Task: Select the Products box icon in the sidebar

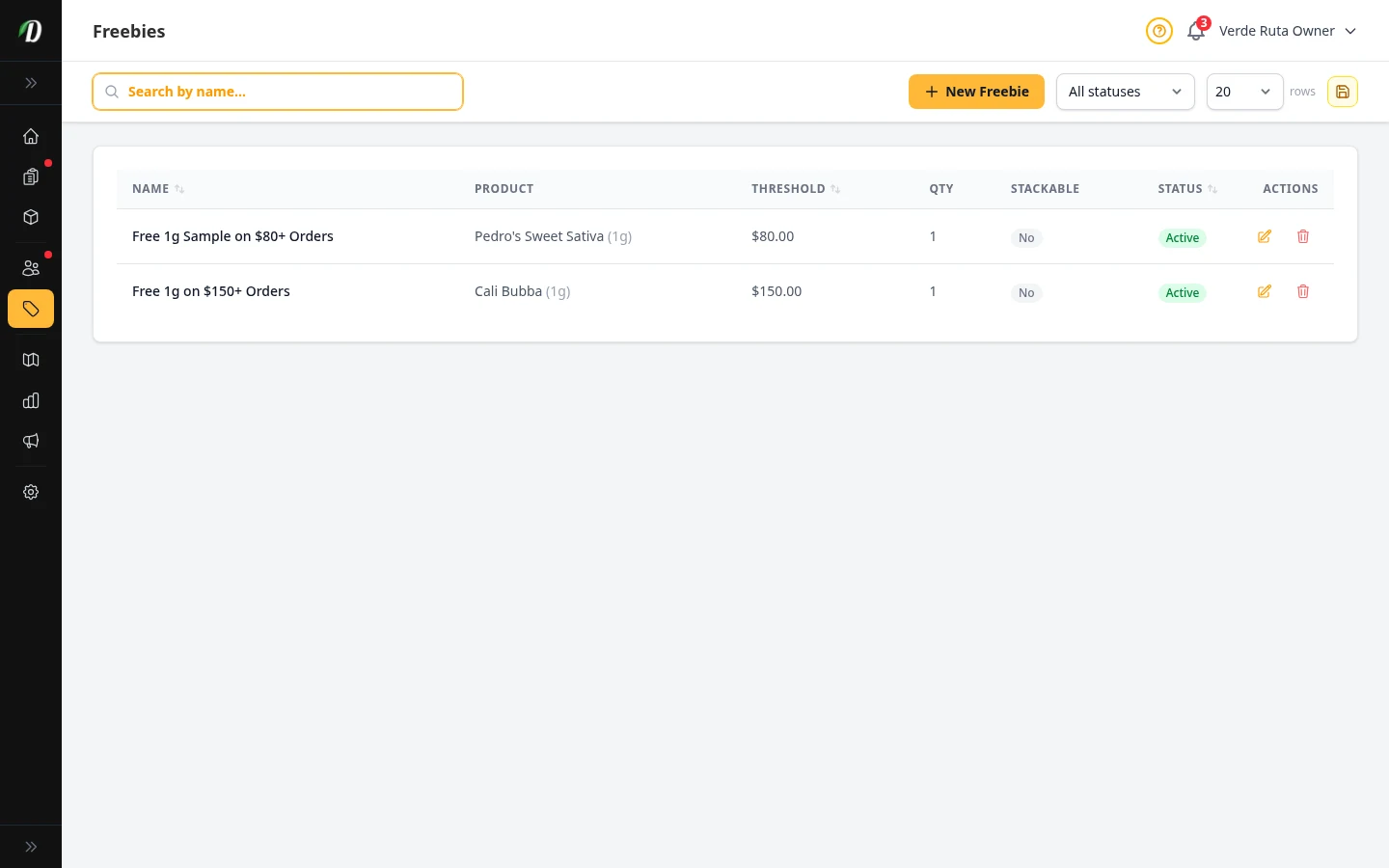Action: (31, 217)
